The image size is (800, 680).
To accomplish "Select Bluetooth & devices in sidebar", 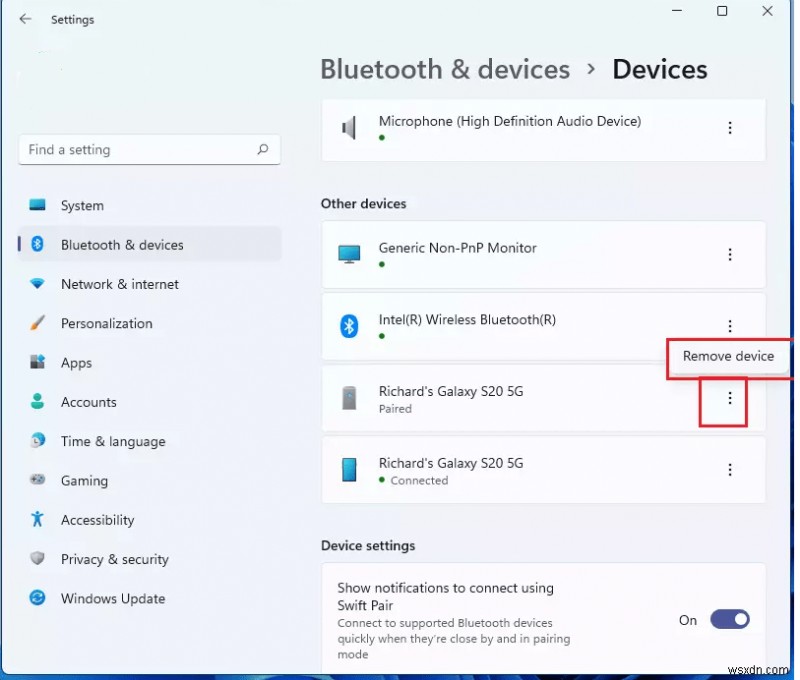I will [x=149, y=245].
